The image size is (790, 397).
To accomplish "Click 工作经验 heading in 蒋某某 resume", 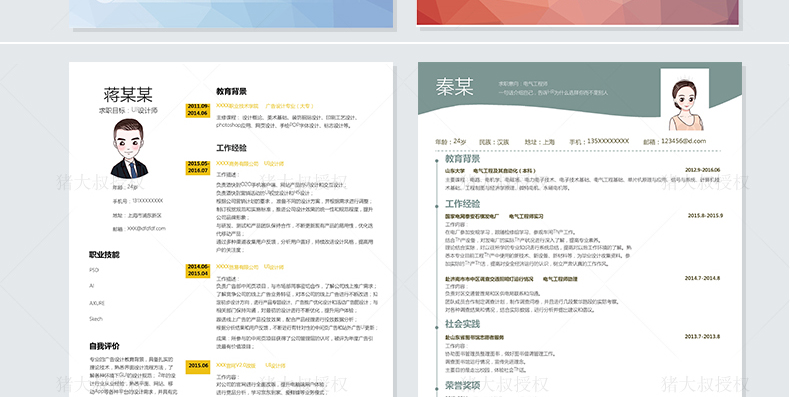I will pyautogui.click(x=231, y=148).
